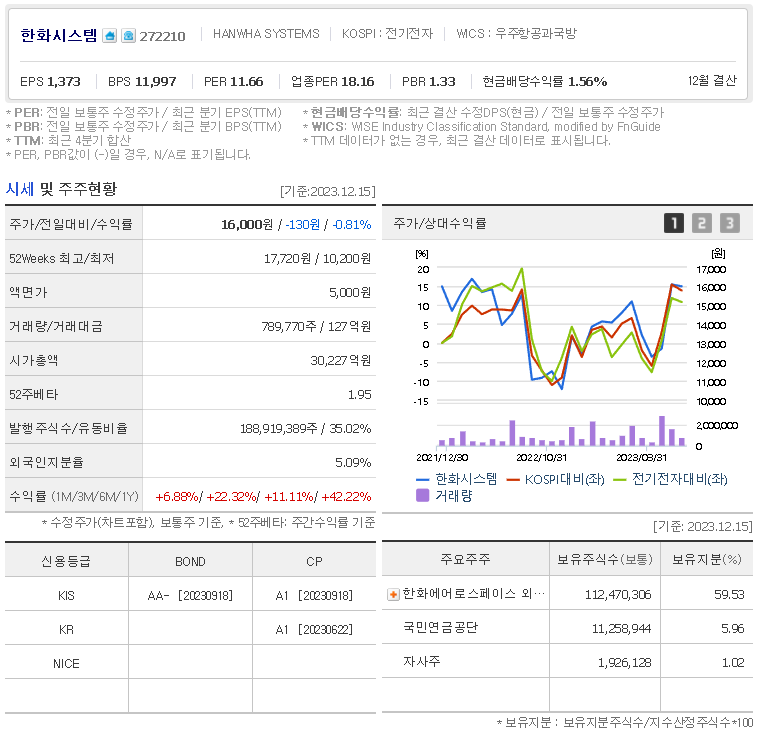Click the 12월 결산 label
This screenshot has height=736, width=763.
[x=712, y=81]
